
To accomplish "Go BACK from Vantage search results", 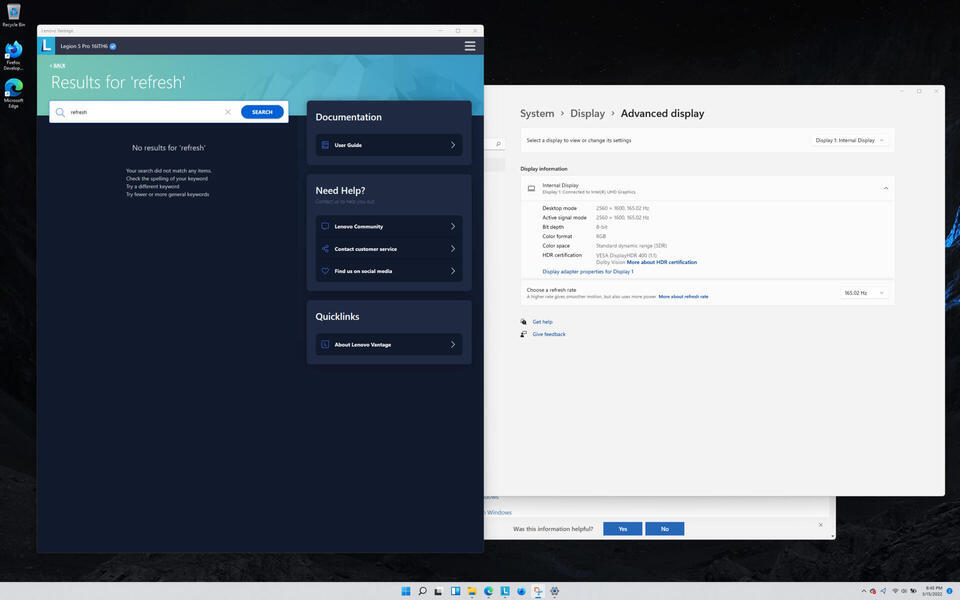I will point(58,66).
